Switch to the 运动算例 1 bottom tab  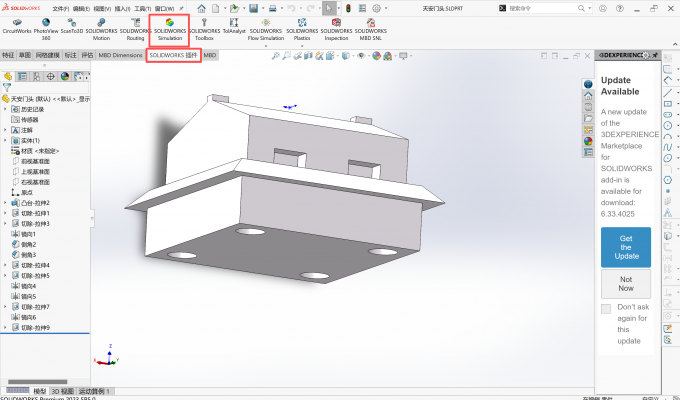pos(95,391)
